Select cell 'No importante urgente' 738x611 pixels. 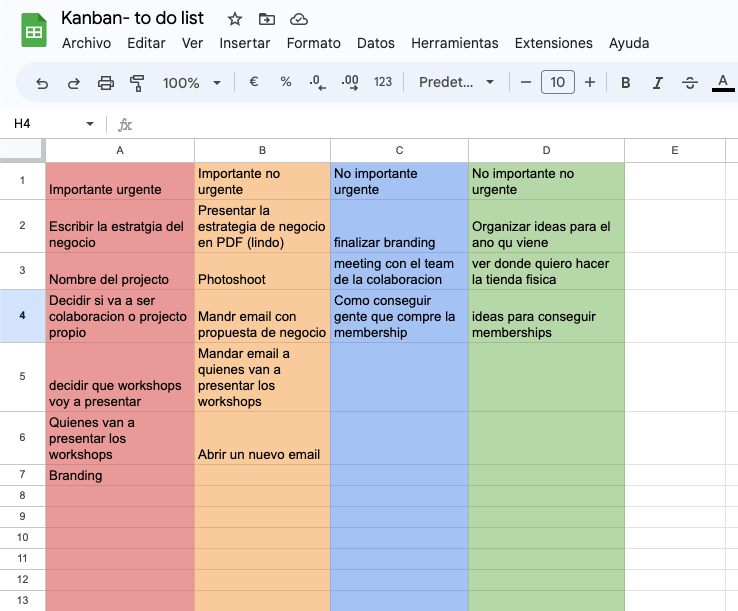[x=400, y=181]
